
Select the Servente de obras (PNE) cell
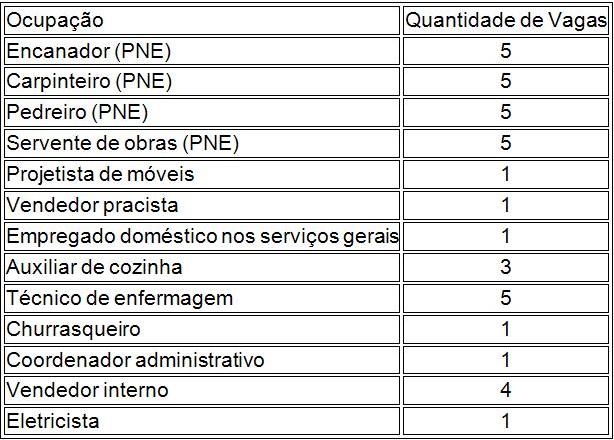pos(123,143)
